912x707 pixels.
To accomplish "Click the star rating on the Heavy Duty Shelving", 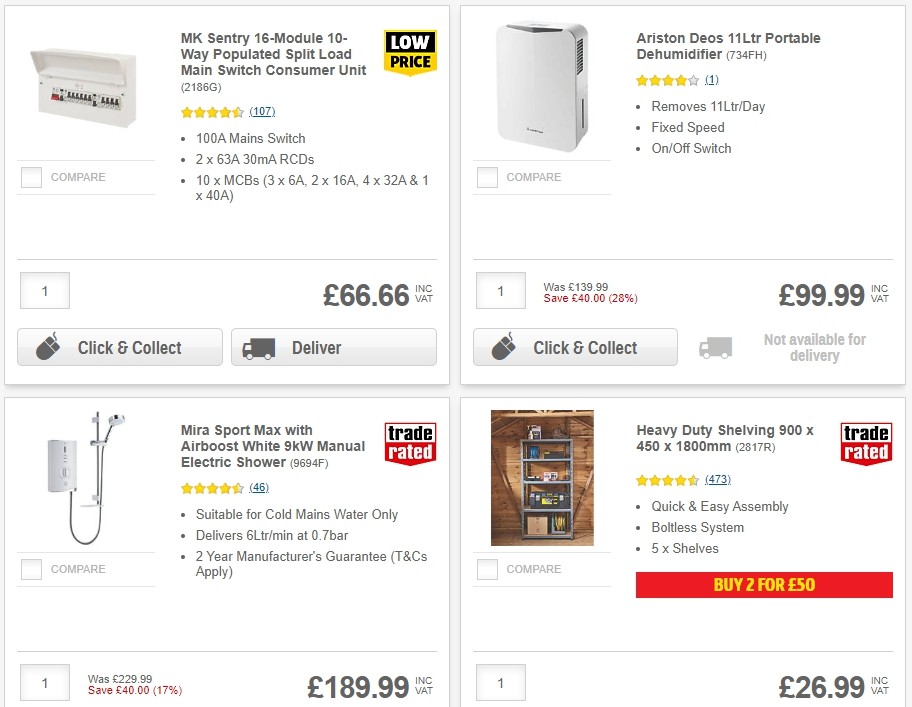I will pyautogui.click(x=665, y=480).
